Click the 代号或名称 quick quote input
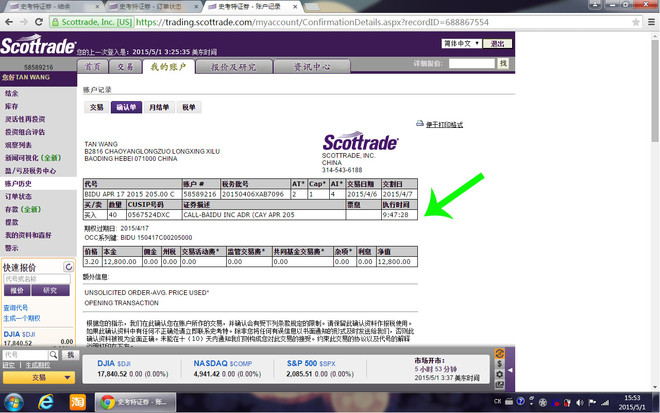The image size is (660, 413). click(x=37, y=279)
